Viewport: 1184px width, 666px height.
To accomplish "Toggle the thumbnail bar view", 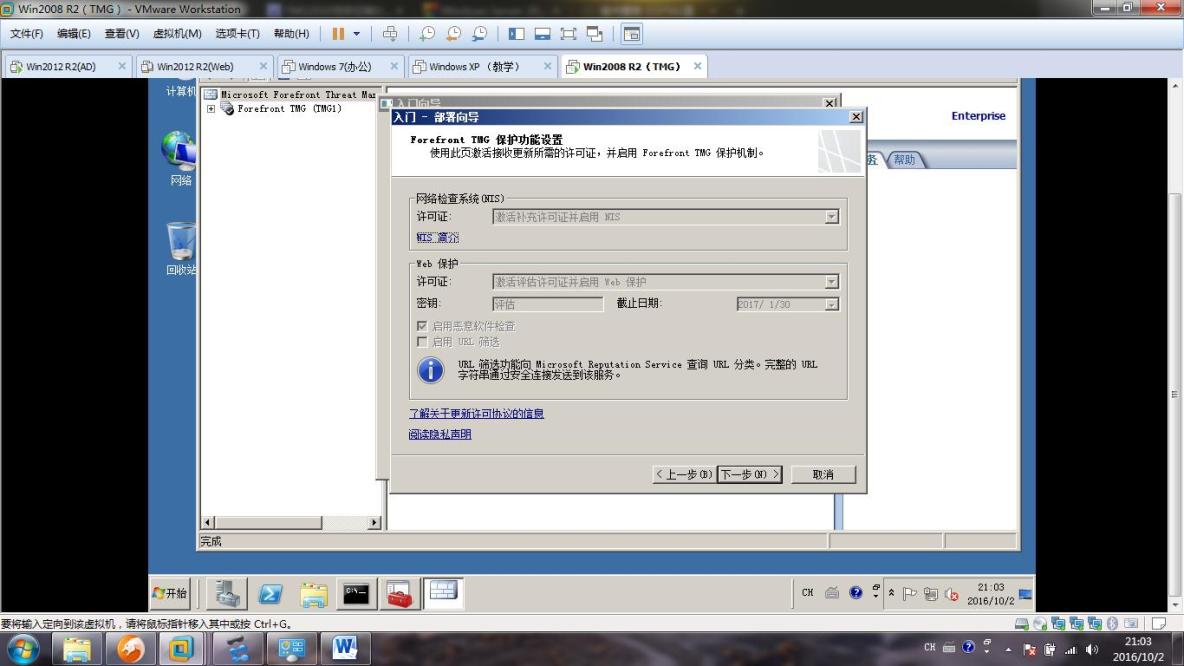I will 542,34.
